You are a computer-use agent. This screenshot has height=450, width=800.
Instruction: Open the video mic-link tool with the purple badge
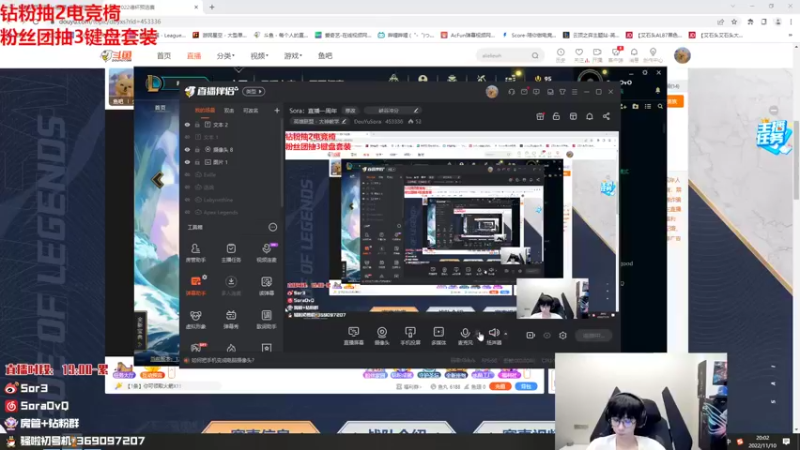[x=266, y=253]
